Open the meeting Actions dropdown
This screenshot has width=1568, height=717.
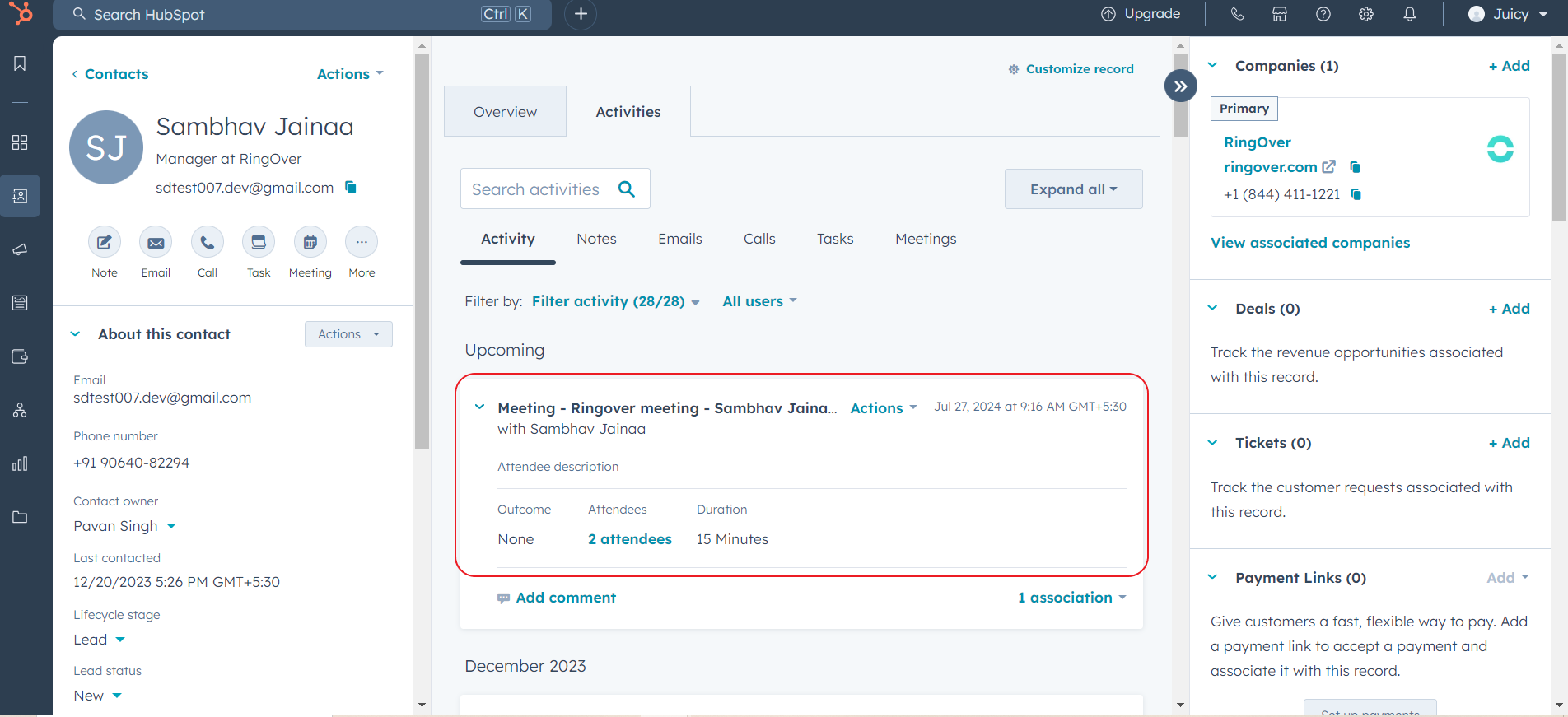pyautogui.click(x=883, y=408)
